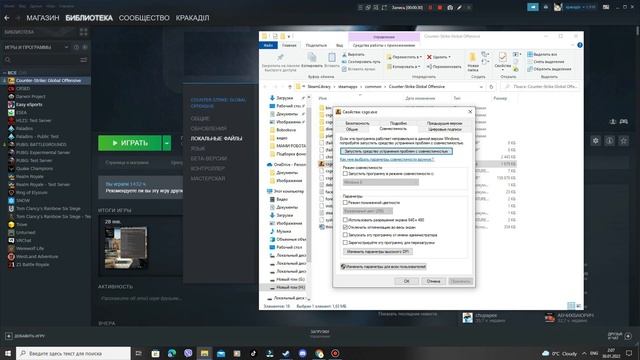Image resolution: width=640 pixels, height=360 pixels.
Task: Enable register for restart checkbox
Action: (x=345, y=242)
